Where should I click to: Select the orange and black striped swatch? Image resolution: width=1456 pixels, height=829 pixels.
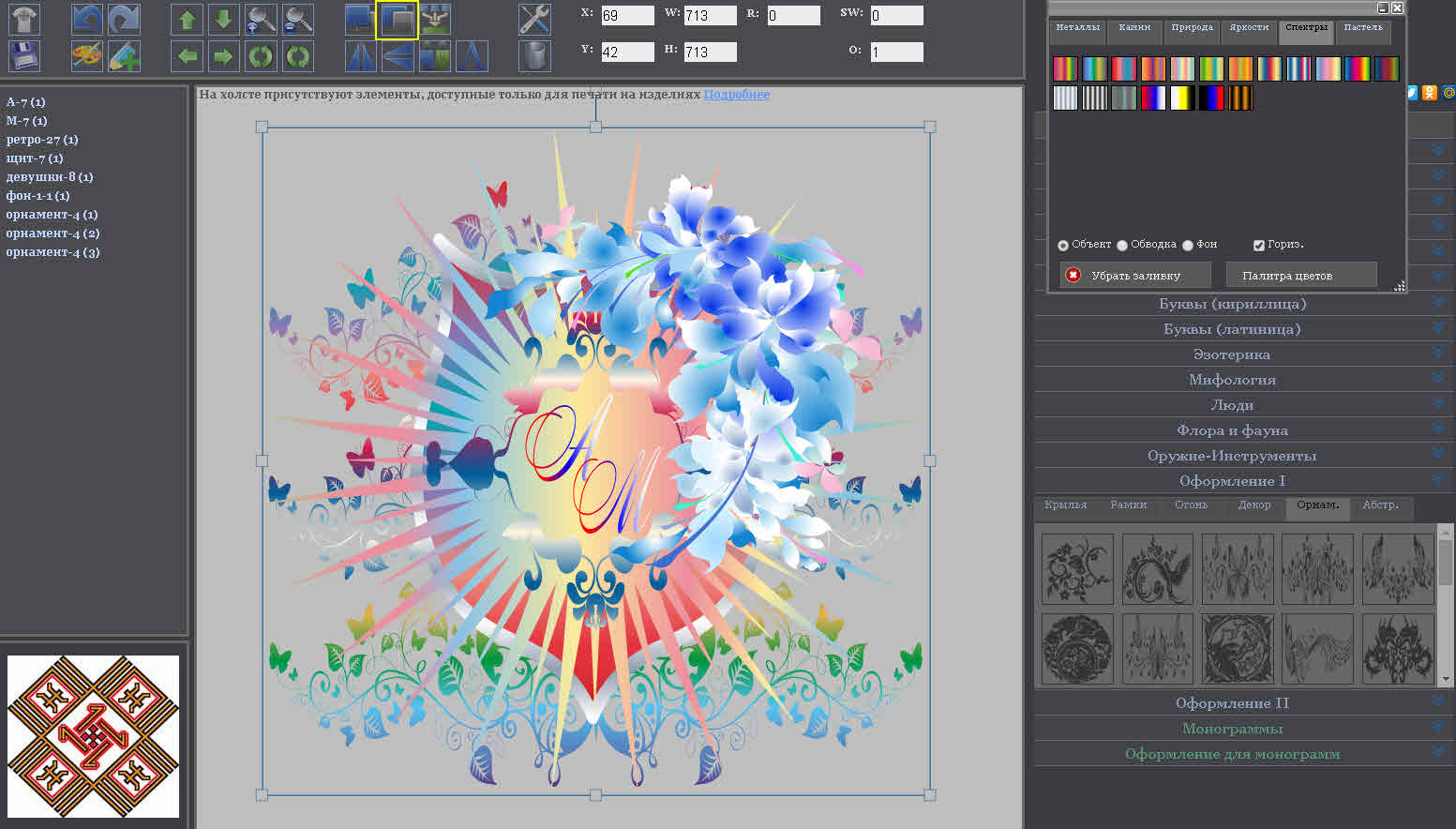tap(1240, 98)
